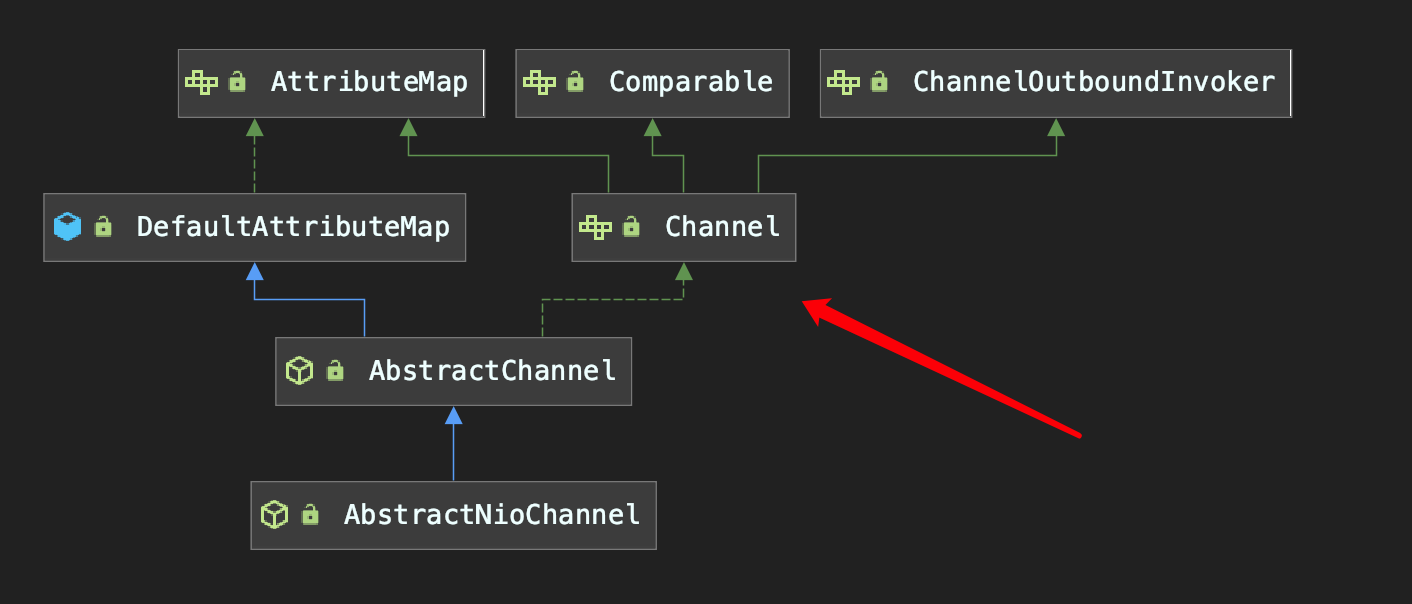Select the AttributeMap node label
This screenshot has height=604, width=1412.
pyautogui.click(x=369, y=82)
